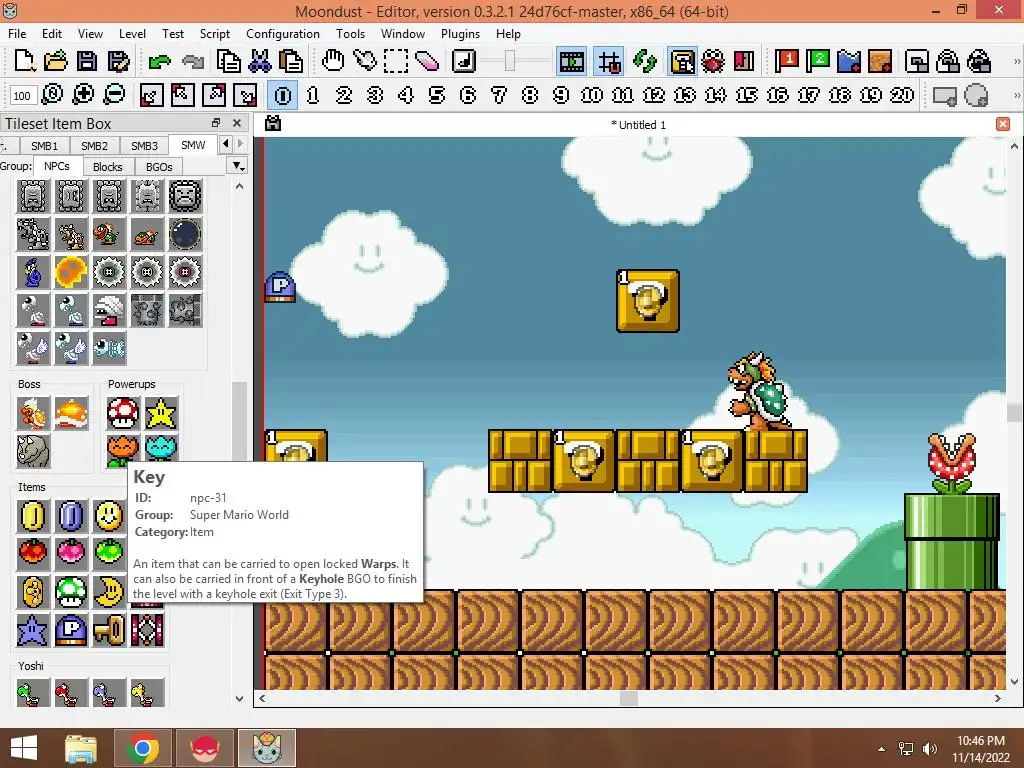Viewport: 1024px width, 768px height.
Task: Click the Save As floppy with pencil icon
Action: point(118,61)
